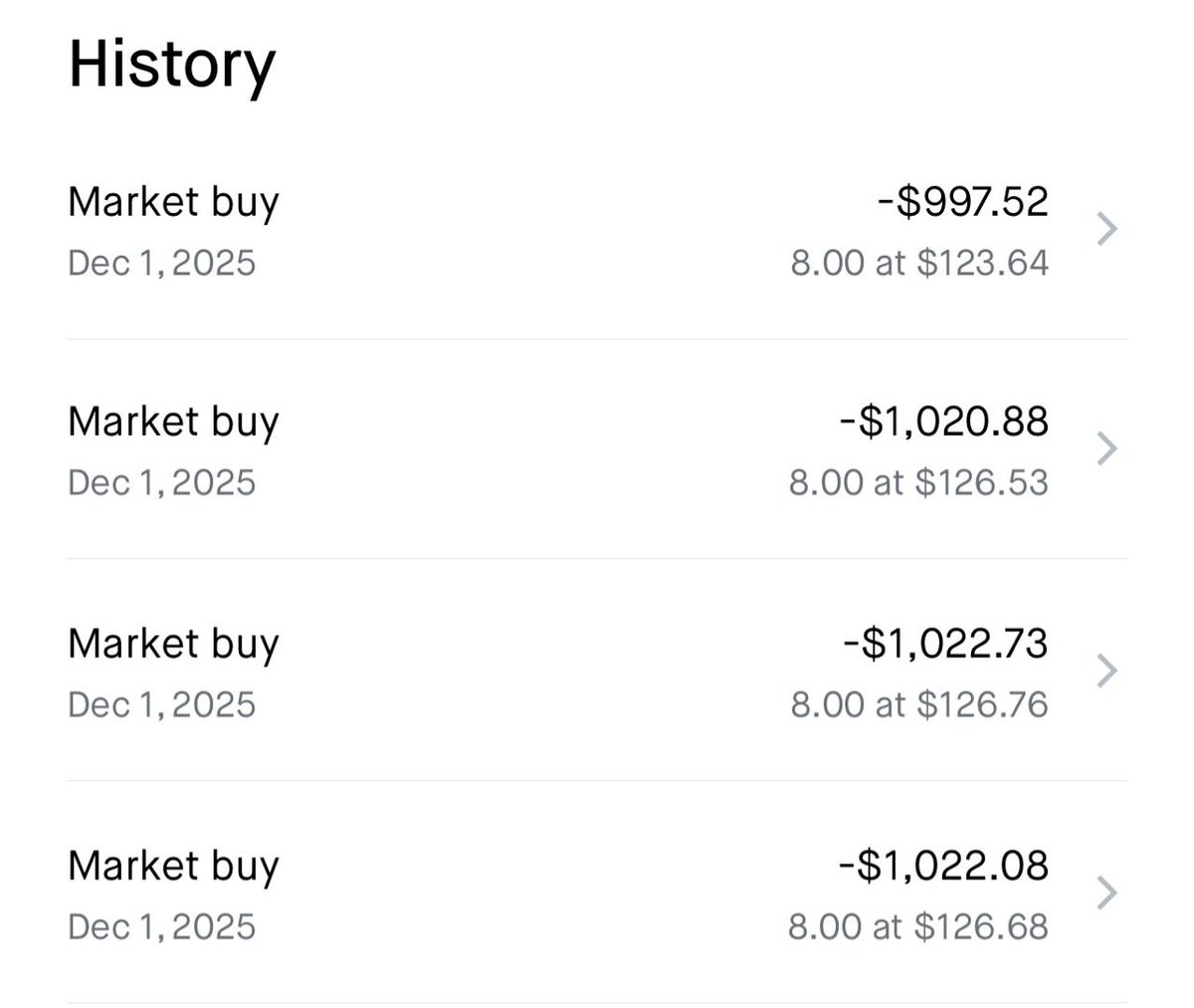Expand the -$1,022.08 order via its chevron
Image resolution: width=1194 pixels, height=1008 pixels.
click(1106, 894)
